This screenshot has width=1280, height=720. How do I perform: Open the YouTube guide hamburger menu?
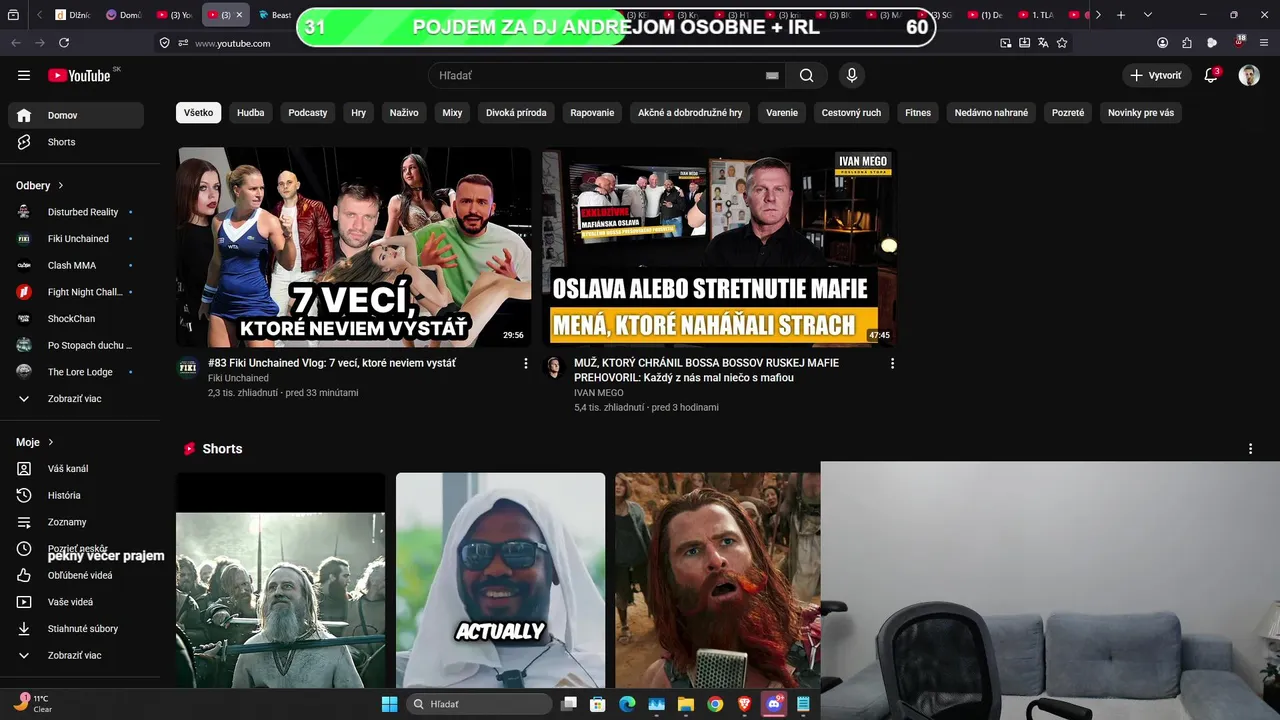coord(24,75)
